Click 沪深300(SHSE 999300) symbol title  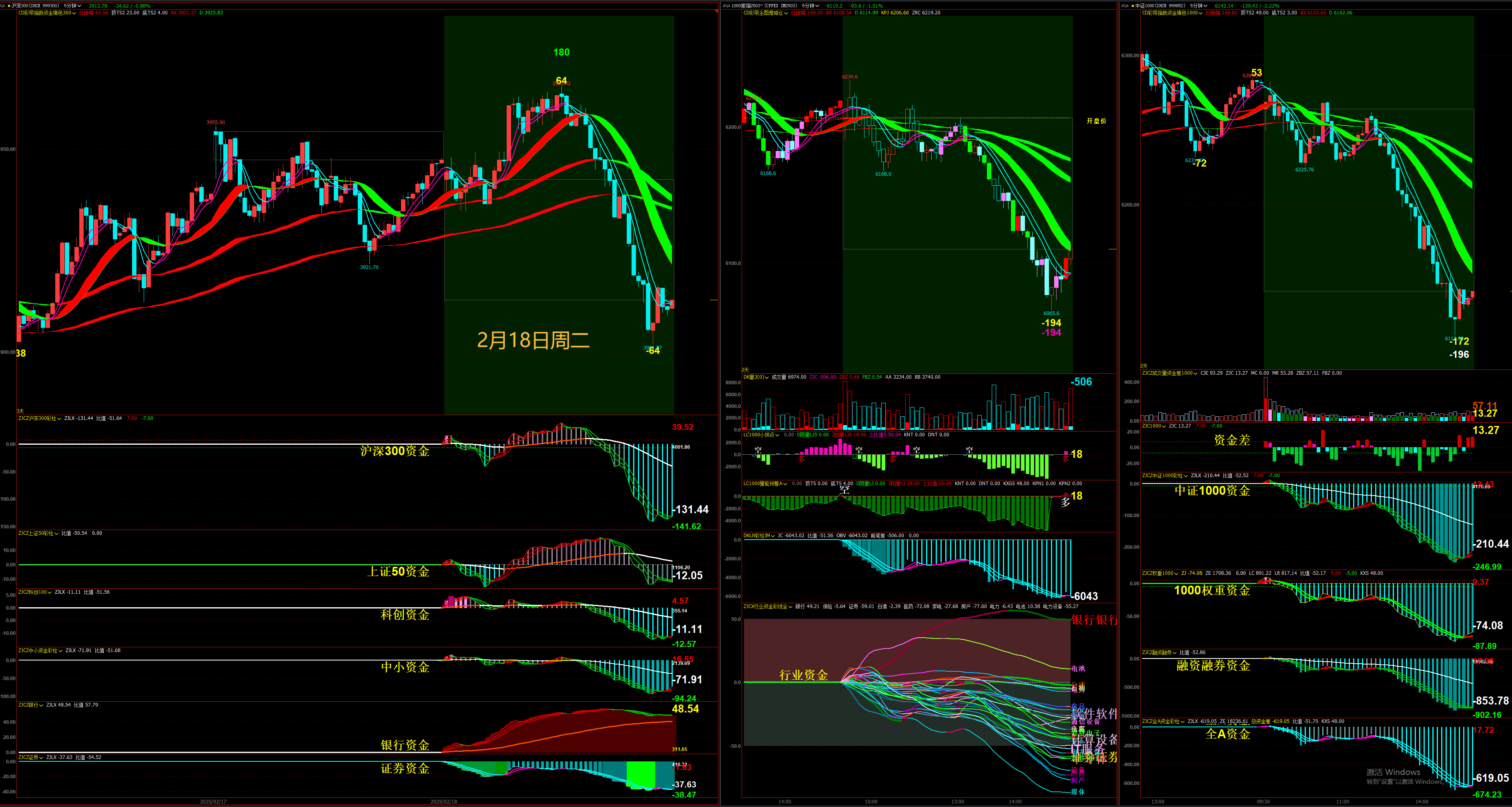(35, 6)
